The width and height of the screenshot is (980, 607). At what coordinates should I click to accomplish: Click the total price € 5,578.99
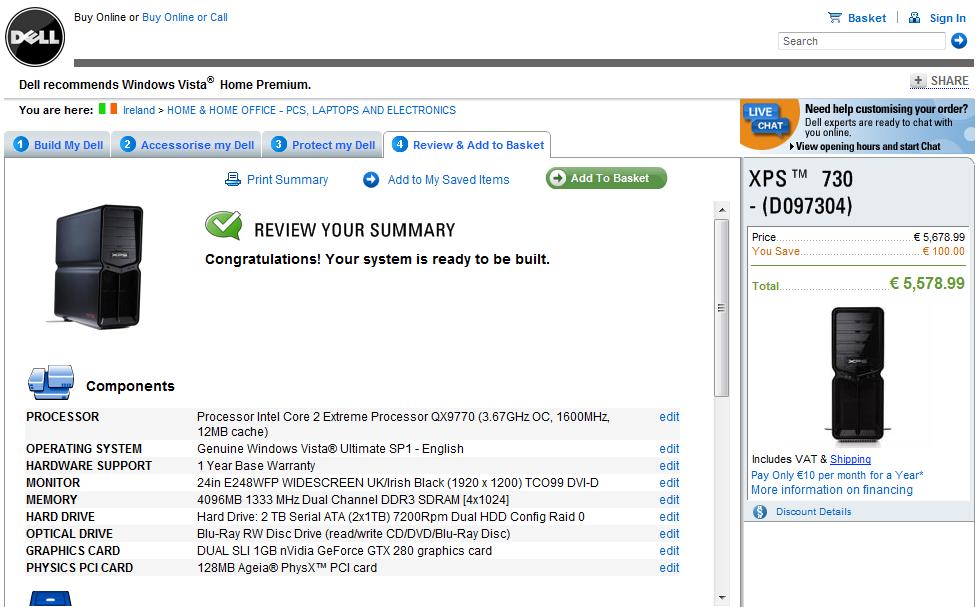(x=927, y=283)
